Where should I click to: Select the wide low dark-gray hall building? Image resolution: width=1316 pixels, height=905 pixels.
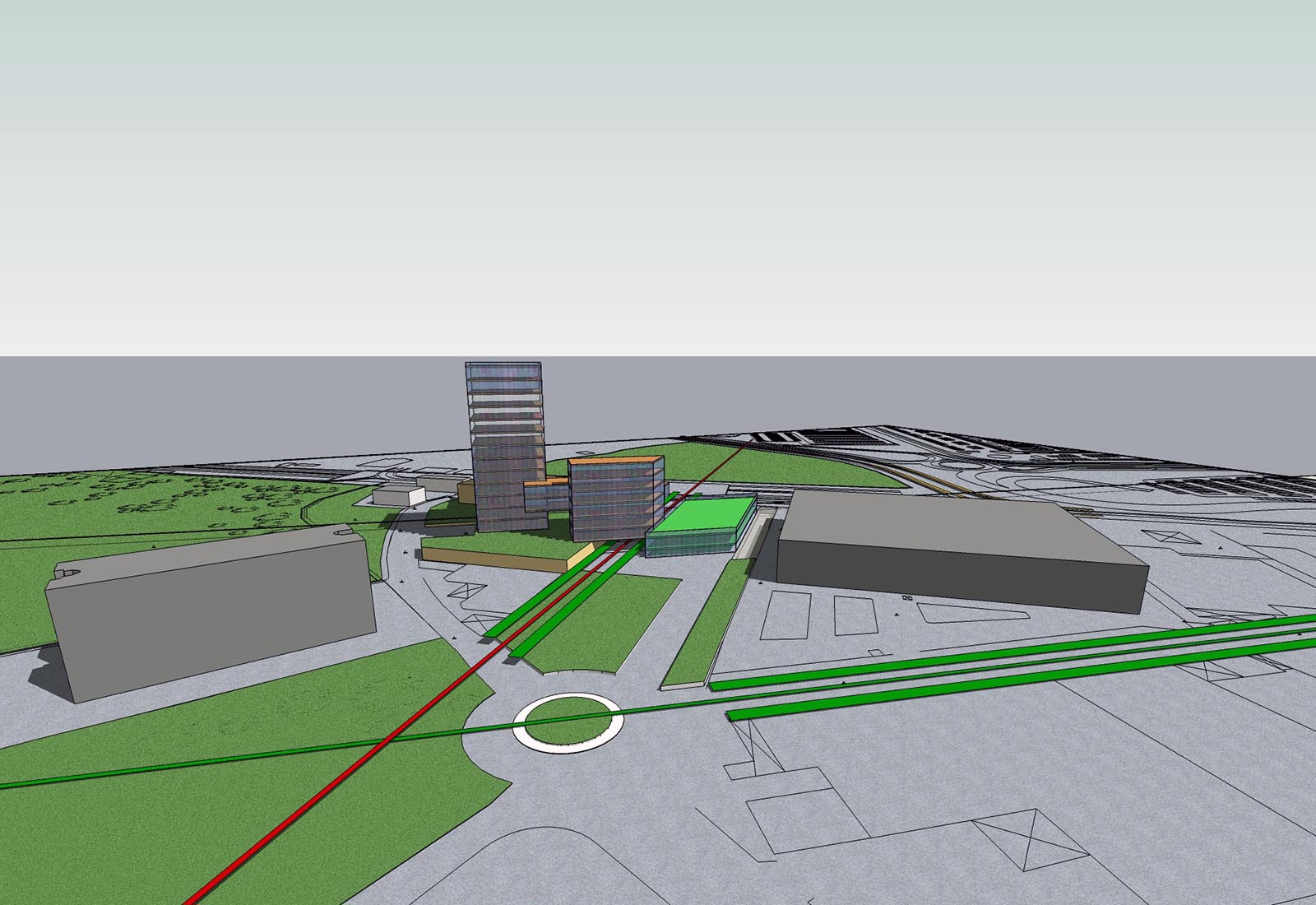pyautogui.click(x=962, y=551)
